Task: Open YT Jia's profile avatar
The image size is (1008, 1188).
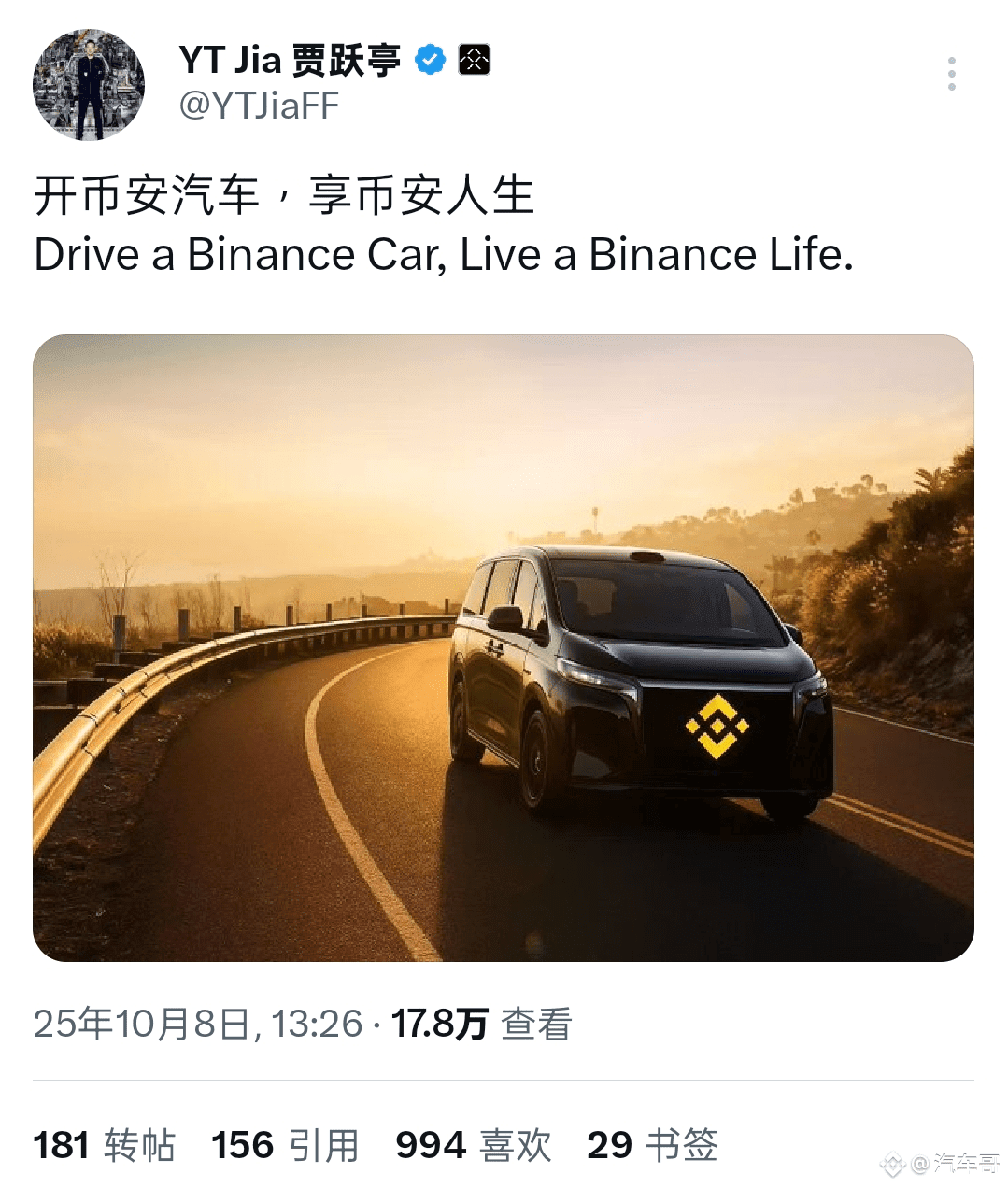Action: point(89,85)
